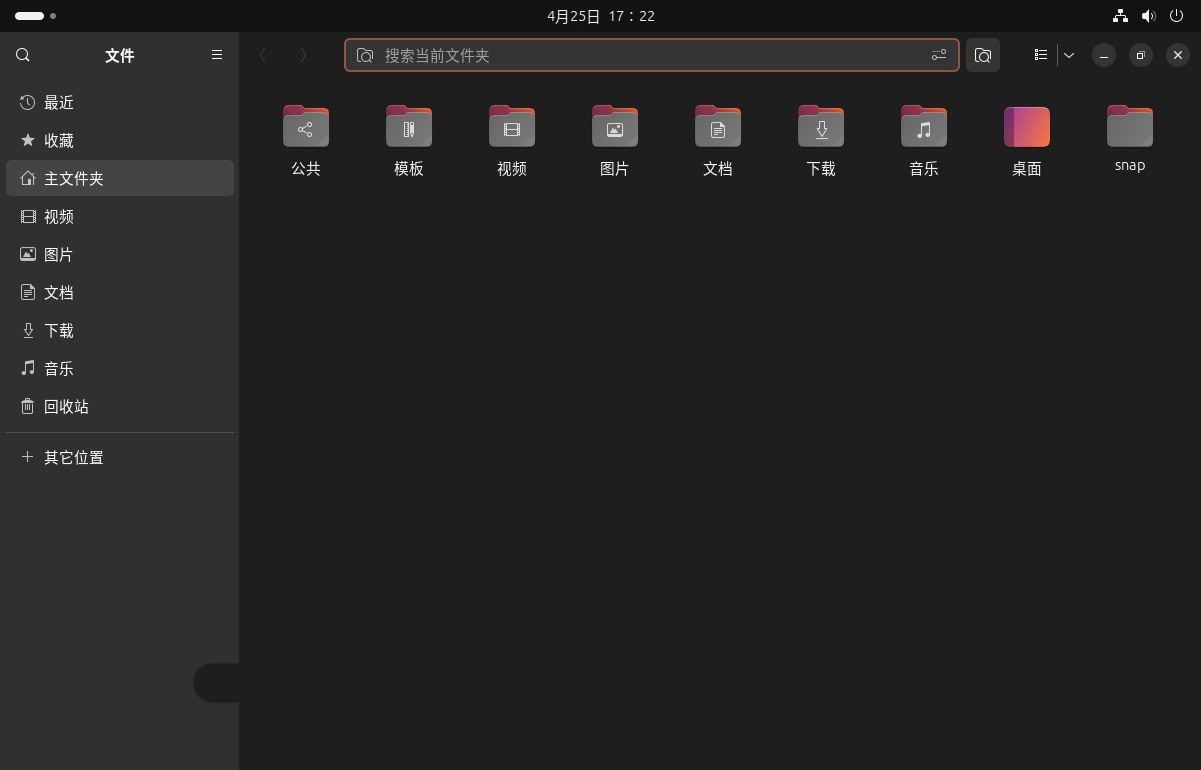1201x770 pixels.
Task: Select the 桌面 folder icon
Action: tap(1027, 126)
